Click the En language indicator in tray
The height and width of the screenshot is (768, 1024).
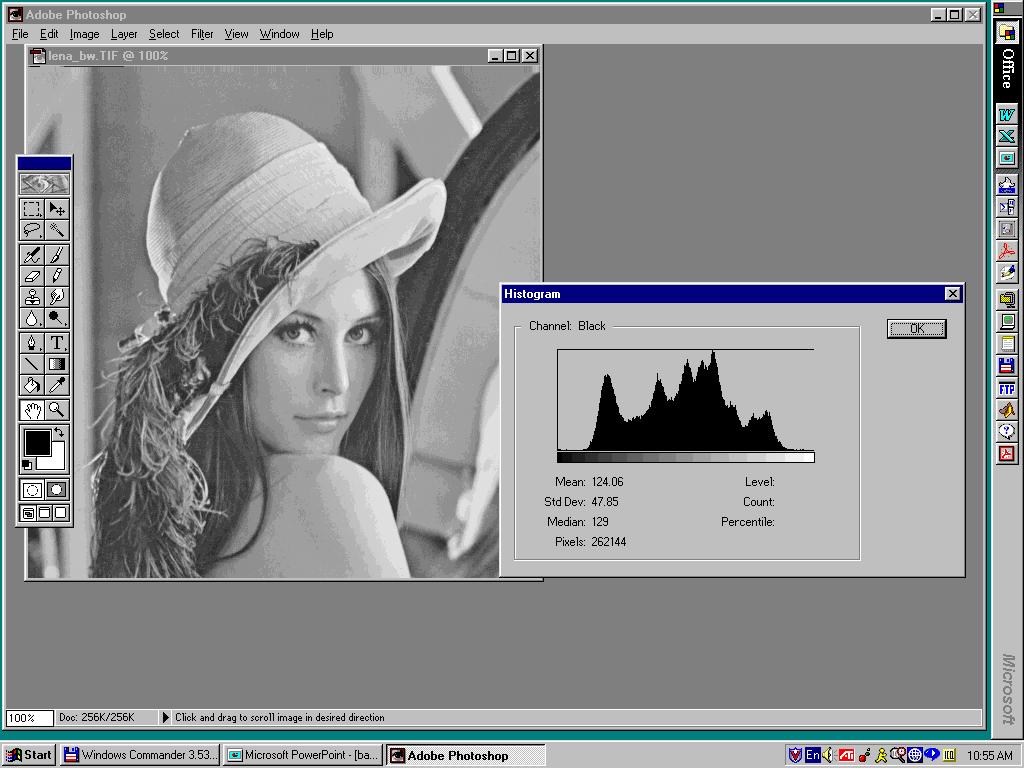coord(812,755)
